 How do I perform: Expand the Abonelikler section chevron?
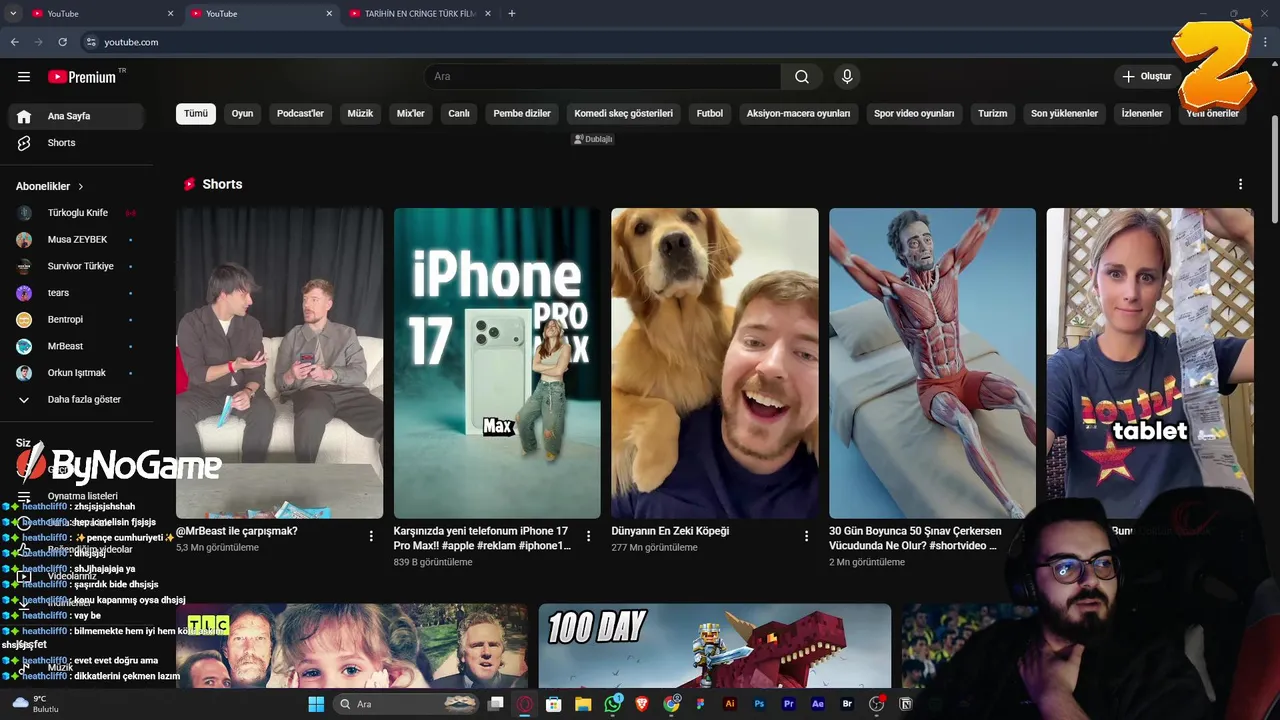coord(80,187)
